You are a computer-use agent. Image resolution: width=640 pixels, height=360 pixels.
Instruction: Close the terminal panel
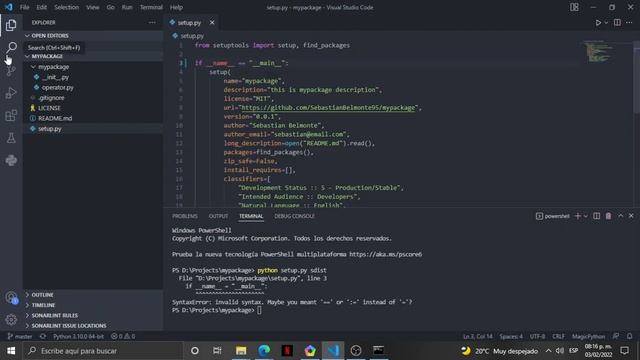tap(631, 216)
